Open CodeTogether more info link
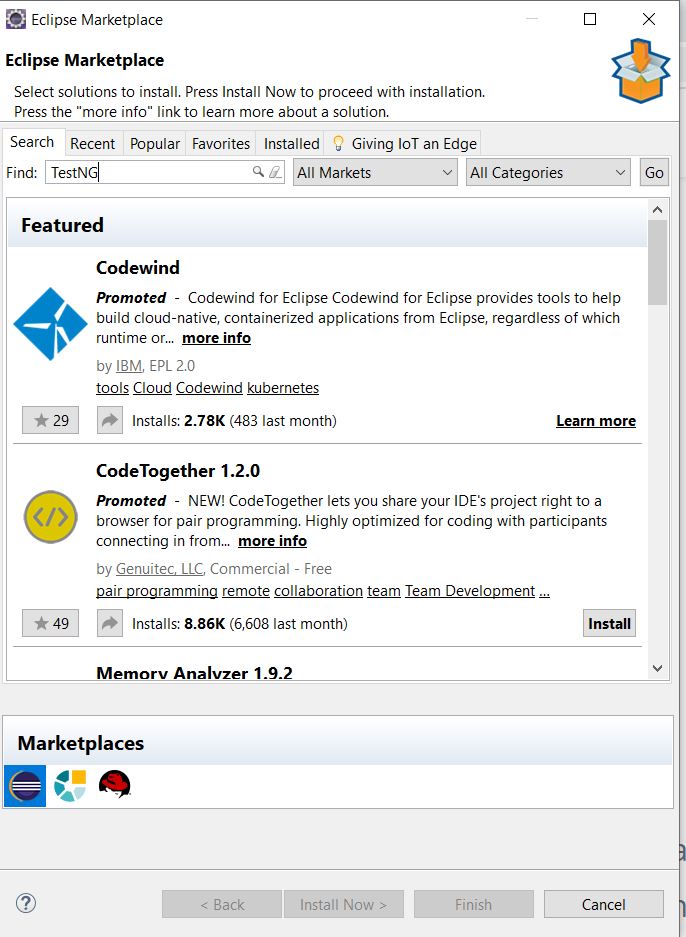The image size is (686, 937). pos(272,541)
